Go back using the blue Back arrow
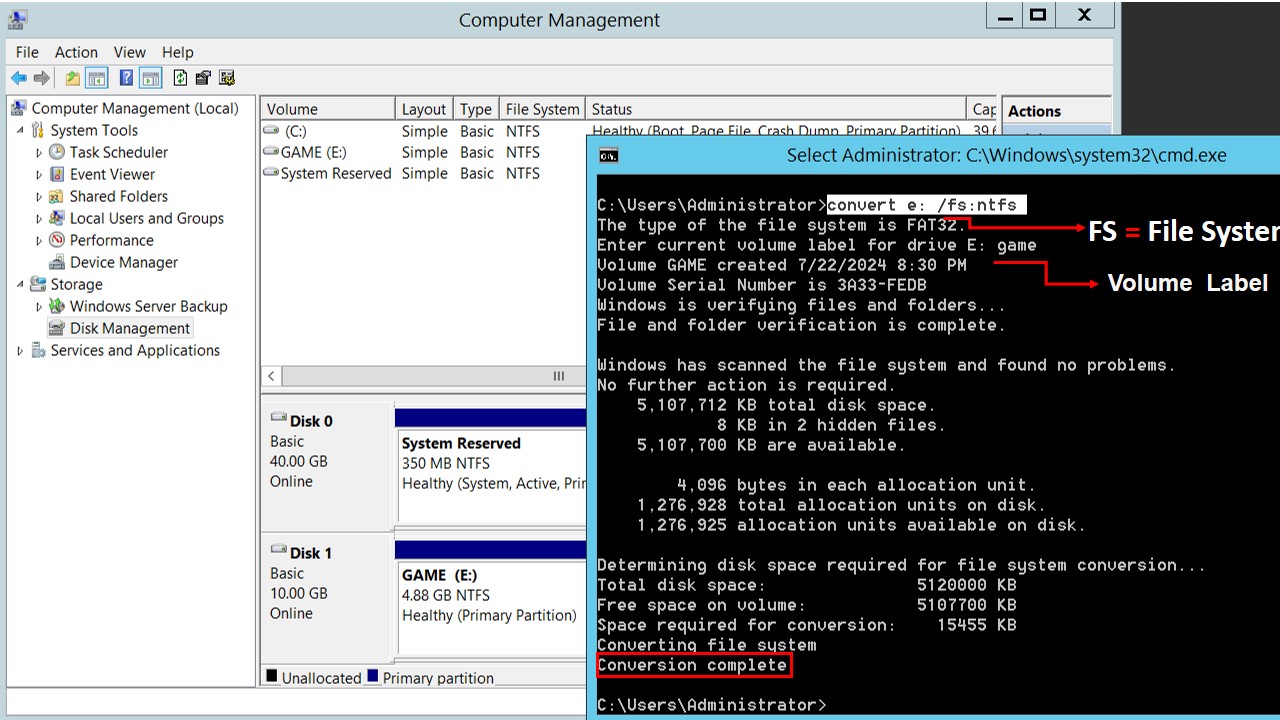Viewport: 1280px width, 720px height. point(19,78)
